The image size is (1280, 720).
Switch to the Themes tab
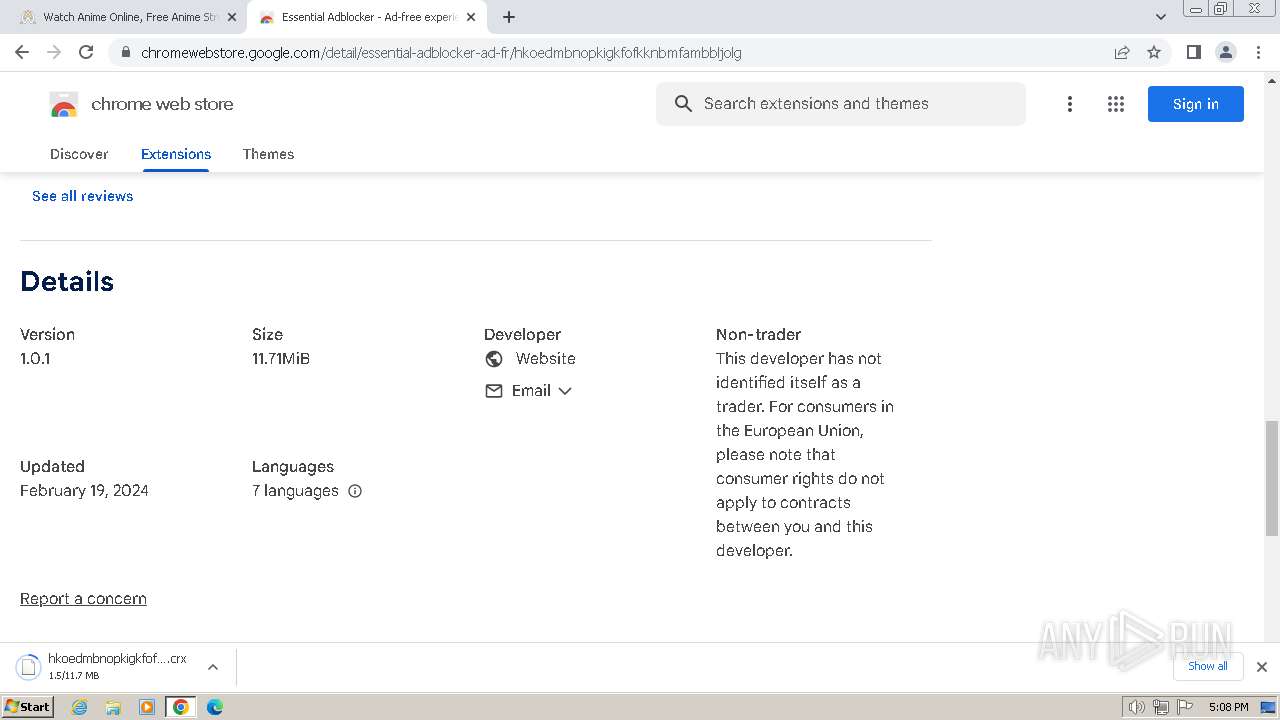[268, 154]
